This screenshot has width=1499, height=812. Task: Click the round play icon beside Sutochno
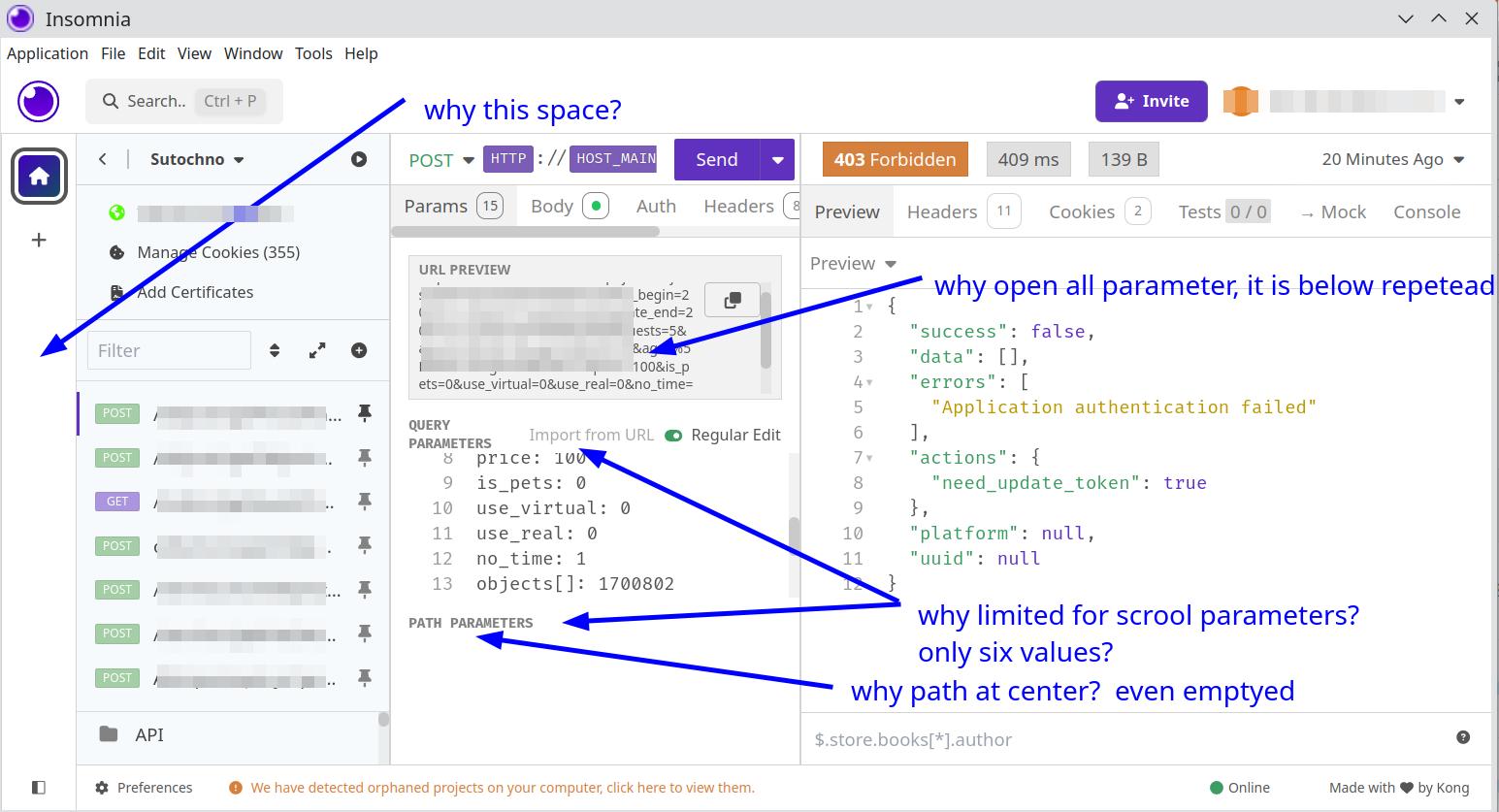359,159
